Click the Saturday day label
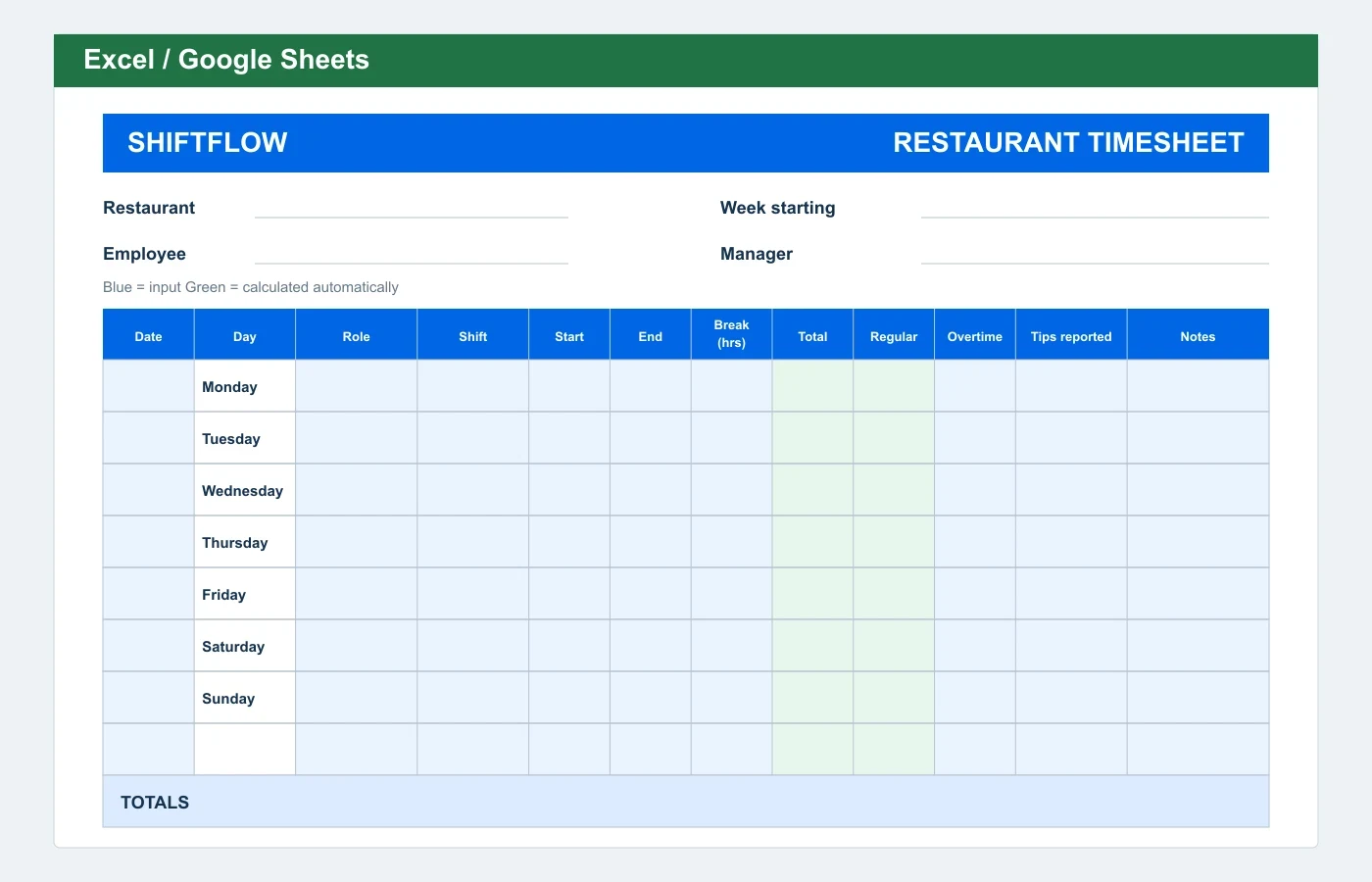1372x882 pixels. coord(233,647)
